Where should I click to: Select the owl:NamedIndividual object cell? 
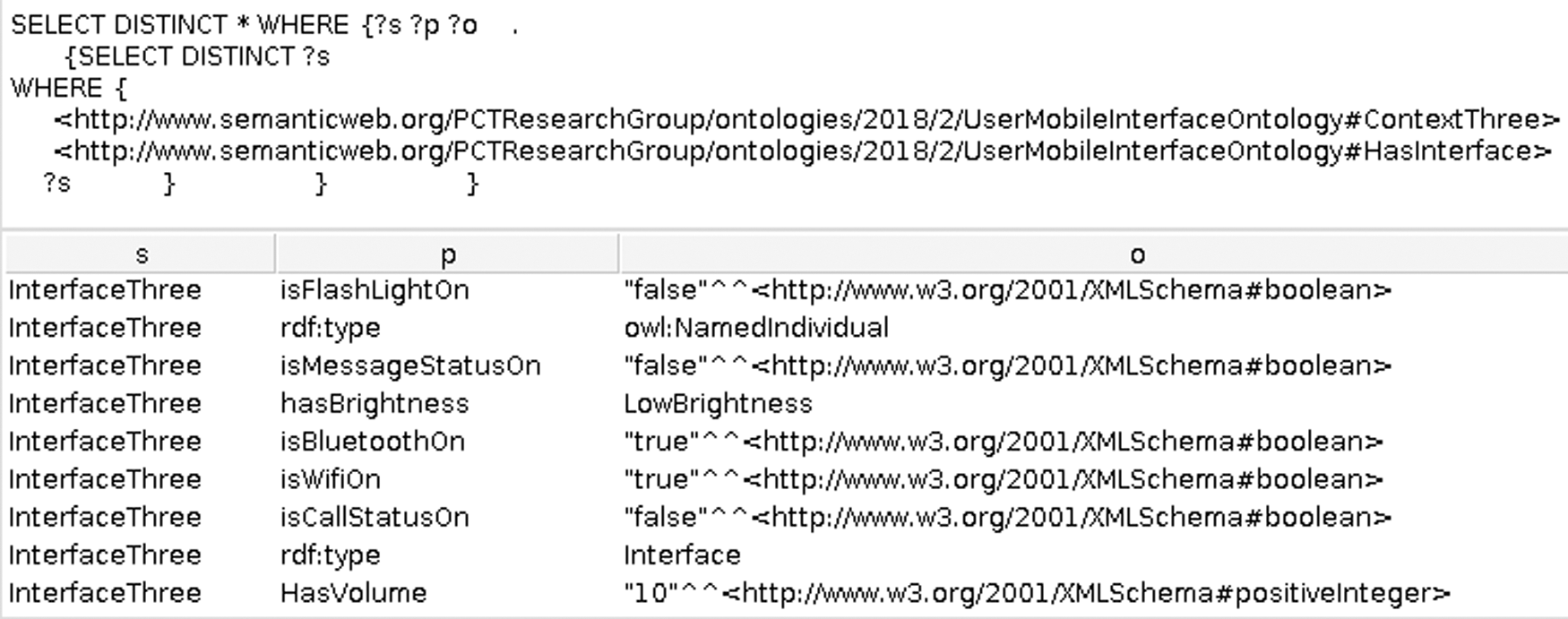pos(1093,328)
